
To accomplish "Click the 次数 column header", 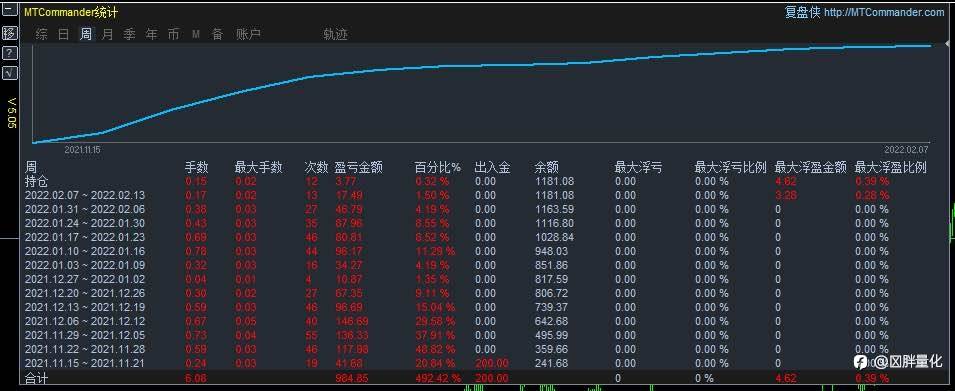I will pos(317,167).
